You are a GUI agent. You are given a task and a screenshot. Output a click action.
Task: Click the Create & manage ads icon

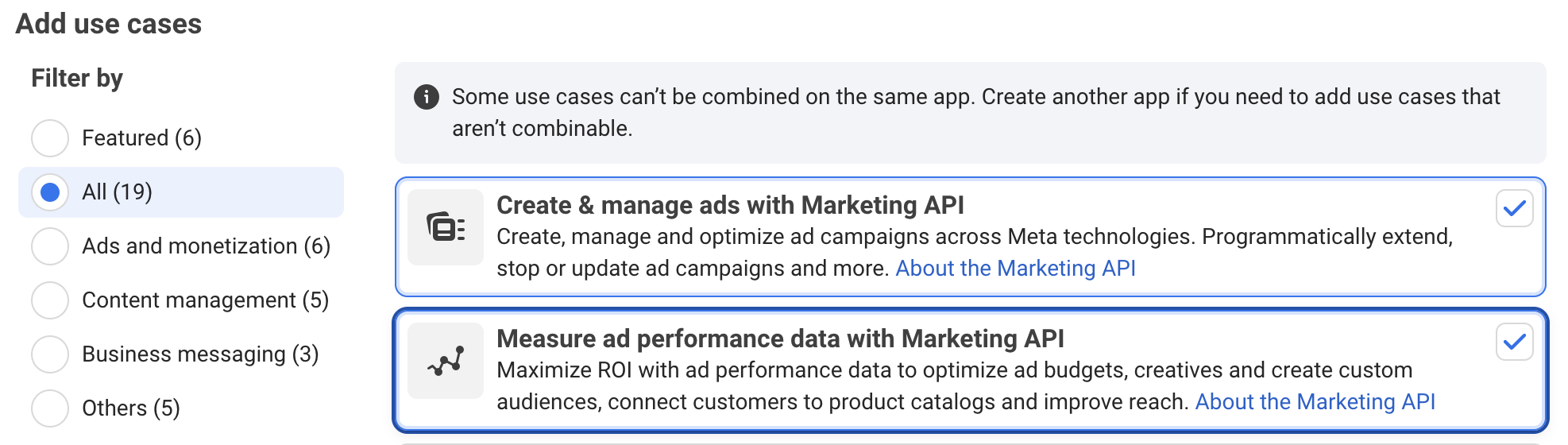(446, 227)
